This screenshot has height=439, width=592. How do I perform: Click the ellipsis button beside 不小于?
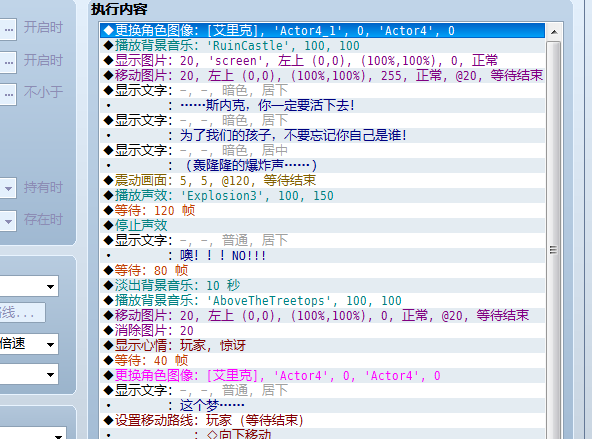click(8, 94)
